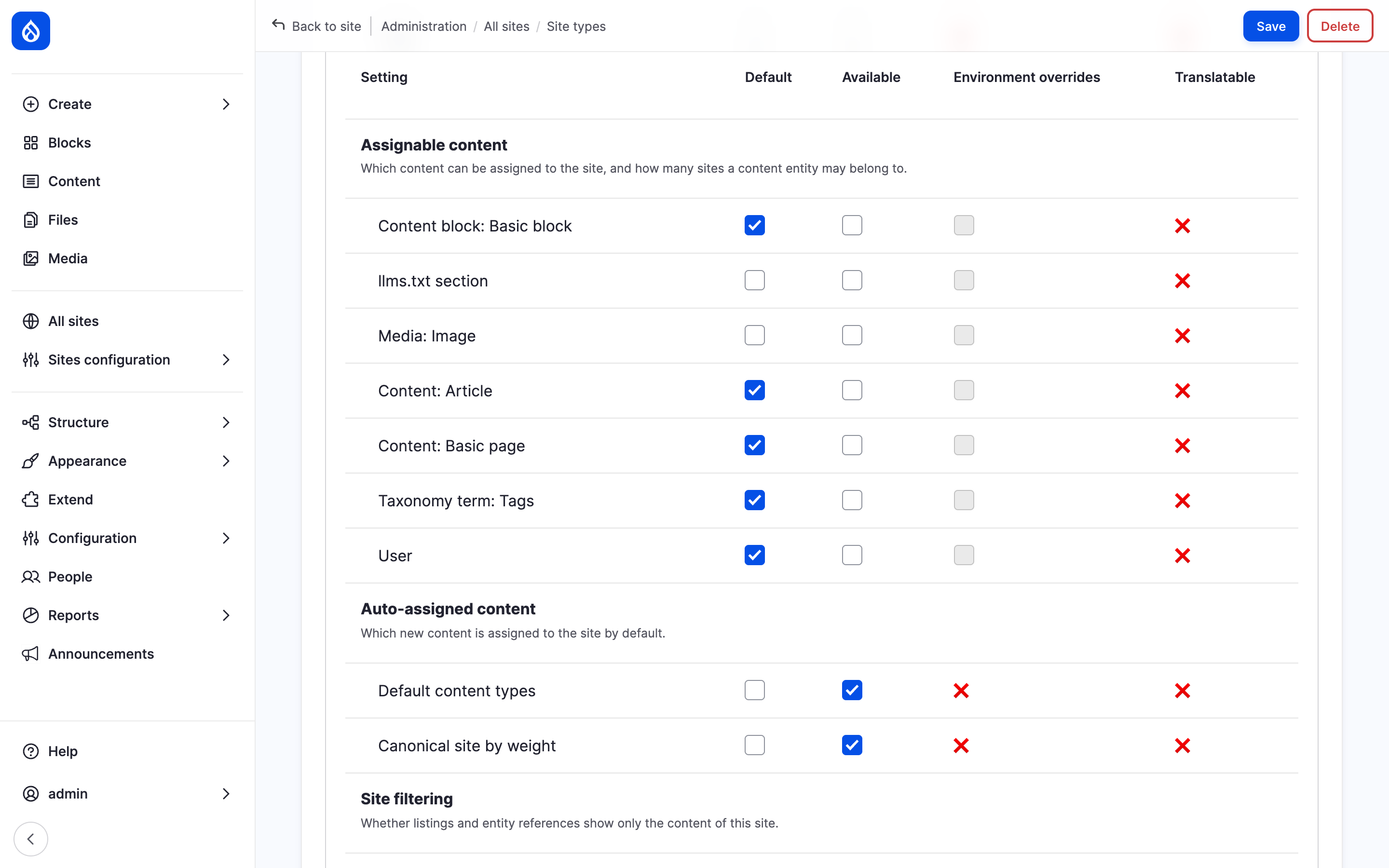This screenshot has height=868, width=1389.
Task: Click the Content list icon
Action: pyautogui.click(x=31, y=181)
